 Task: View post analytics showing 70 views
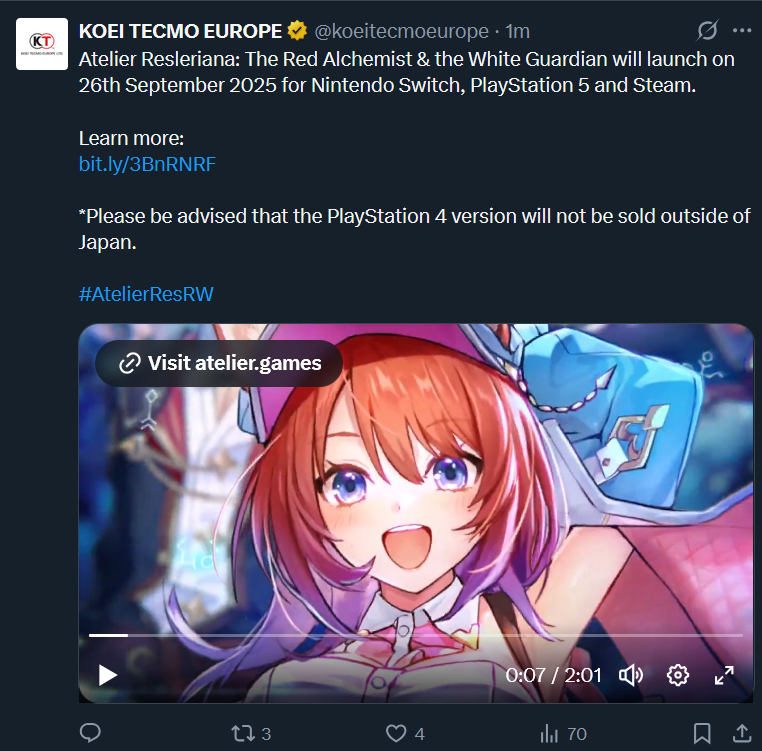click(563, 734)
